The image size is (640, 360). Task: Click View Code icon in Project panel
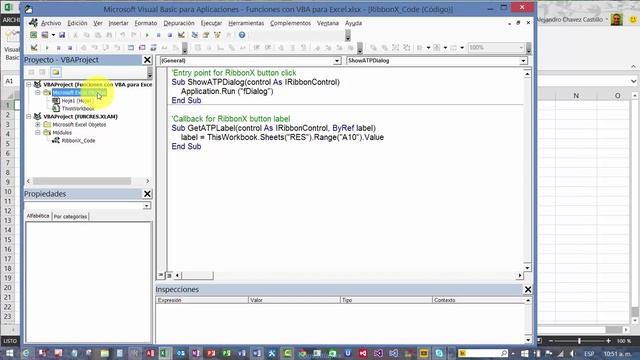(x=31, y=72)
